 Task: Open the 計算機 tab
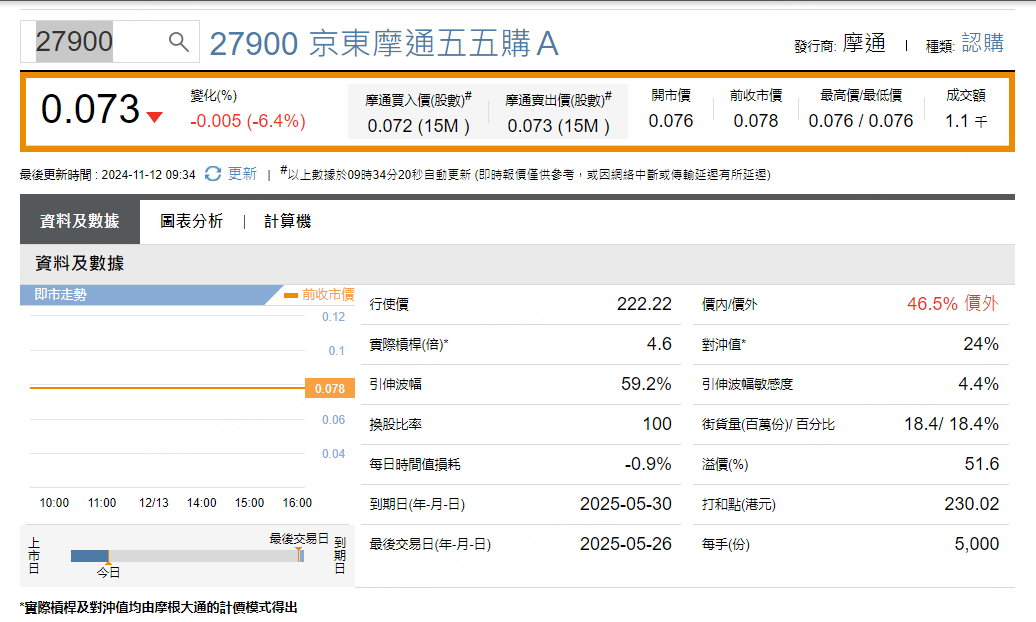pyautogui.click(x=287, y=221)
